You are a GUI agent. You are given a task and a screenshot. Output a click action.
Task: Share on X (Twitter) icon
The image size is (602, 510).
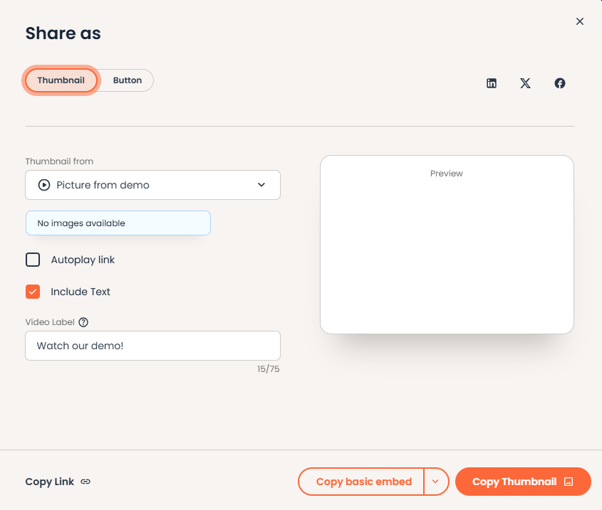(x=525, y=83)
